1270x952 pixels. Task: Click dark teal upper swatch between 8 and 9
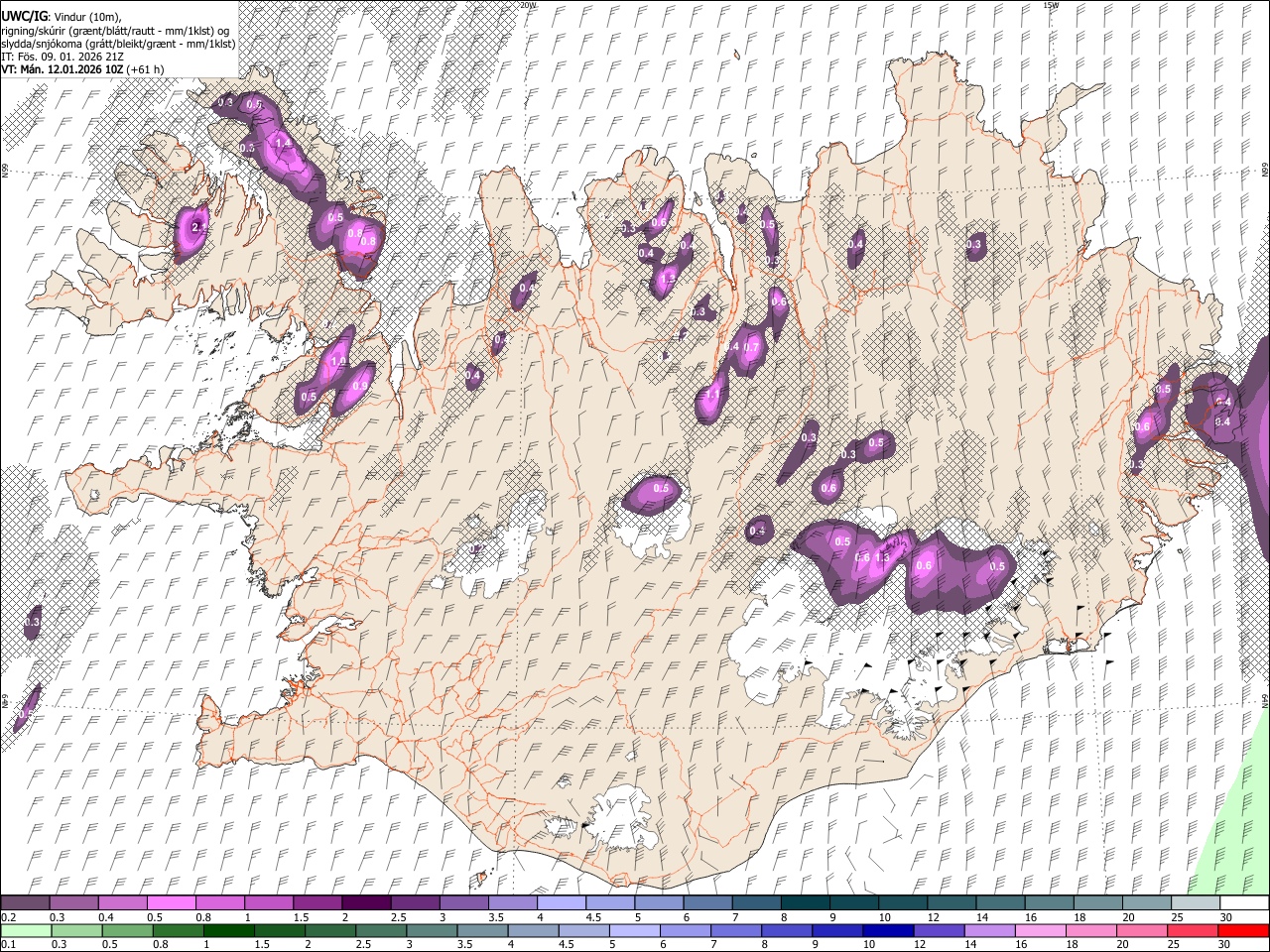click(804, 903)
